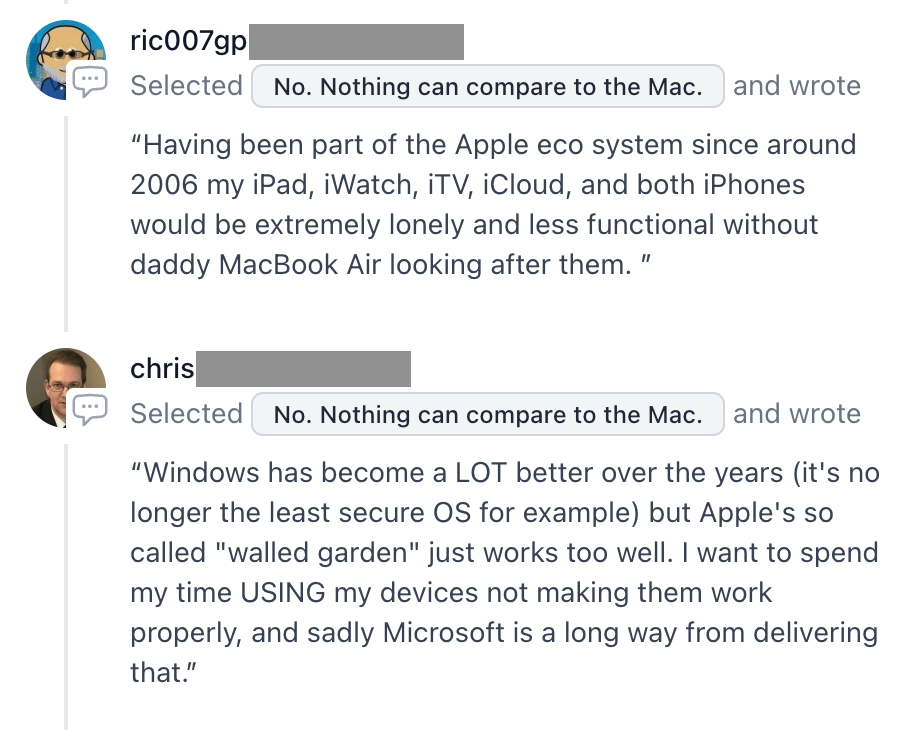
Task: Click the redacted name beside chris
Action: coord(303,369)
